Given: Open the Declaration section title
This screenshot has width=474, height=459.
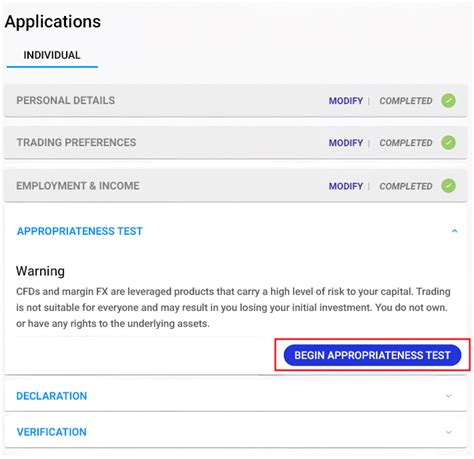Looking at the screenshot, I should coord(52,396).
